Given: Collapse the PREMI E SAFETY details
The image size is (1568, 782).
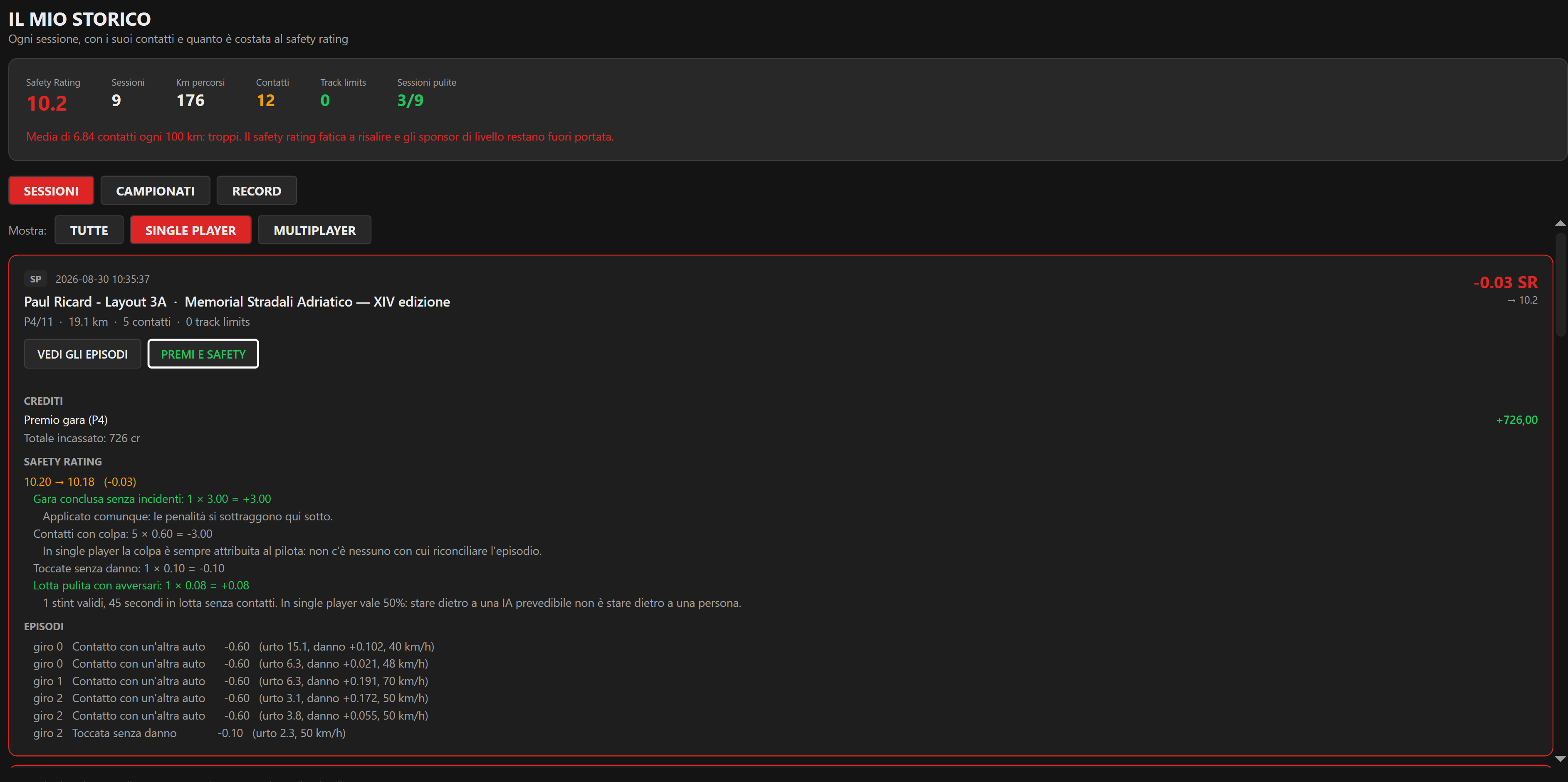Looking at the screenshot, I should click(x=203, y=354).
